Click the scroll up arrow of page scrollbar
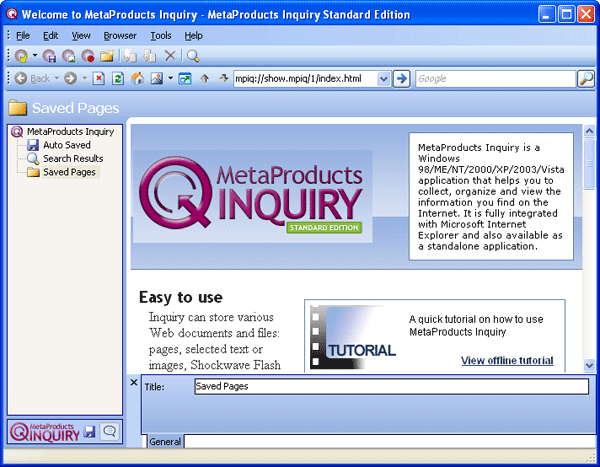The height and width of the screenshot is (467, 600). [589, 131]
